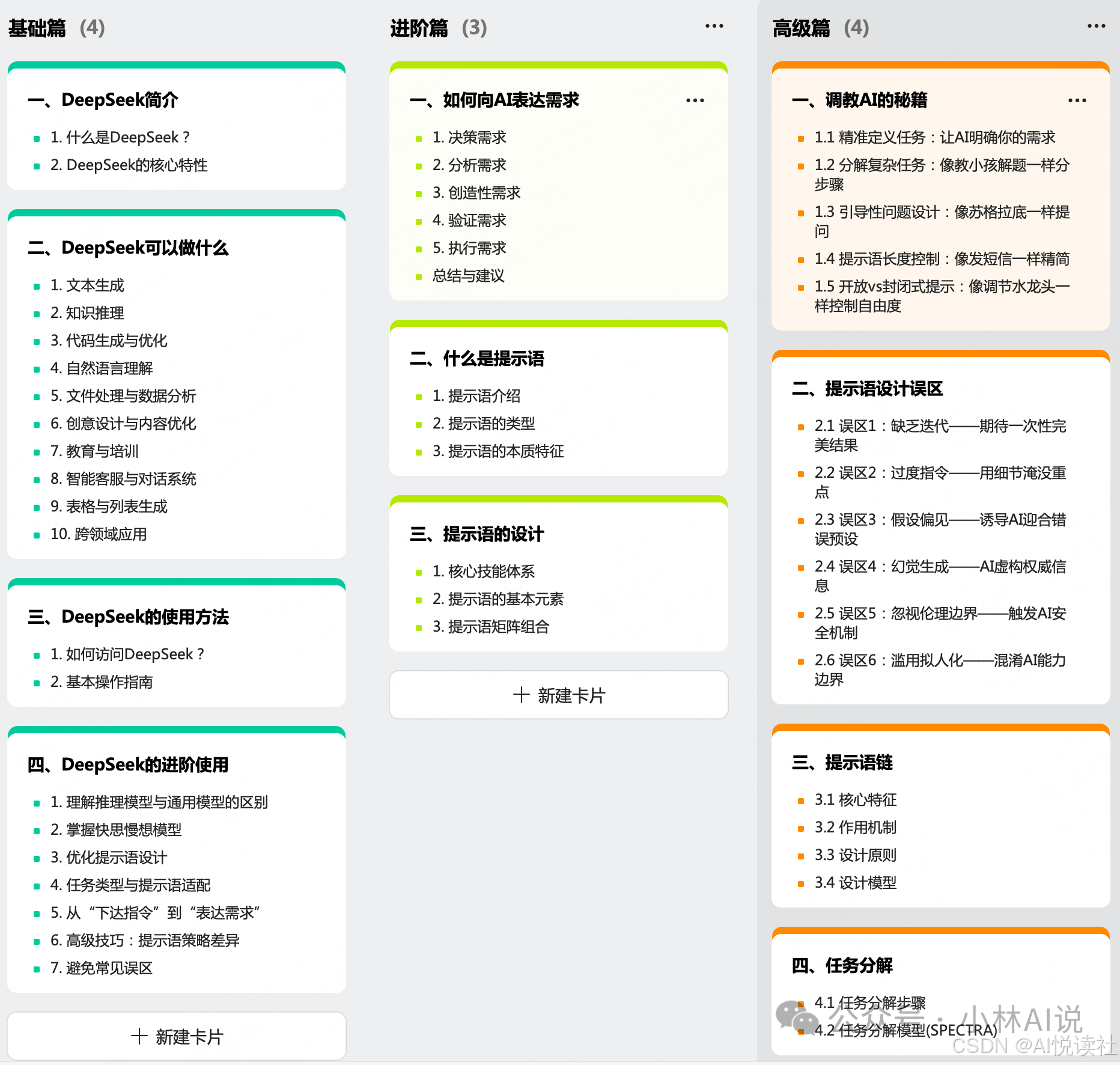The height and width of the screenshot is (1065, 1120).
Task: Click the item 3.4 设计模型
Action: (x=856, y=883)
